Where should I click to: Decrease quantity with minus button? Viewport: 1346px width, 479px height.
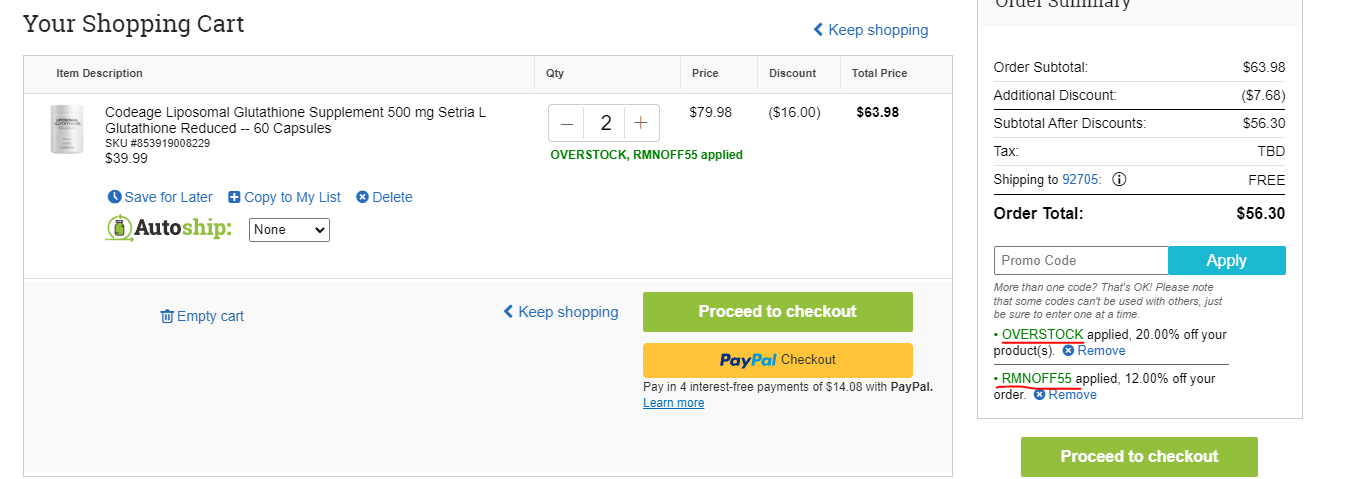567,123
